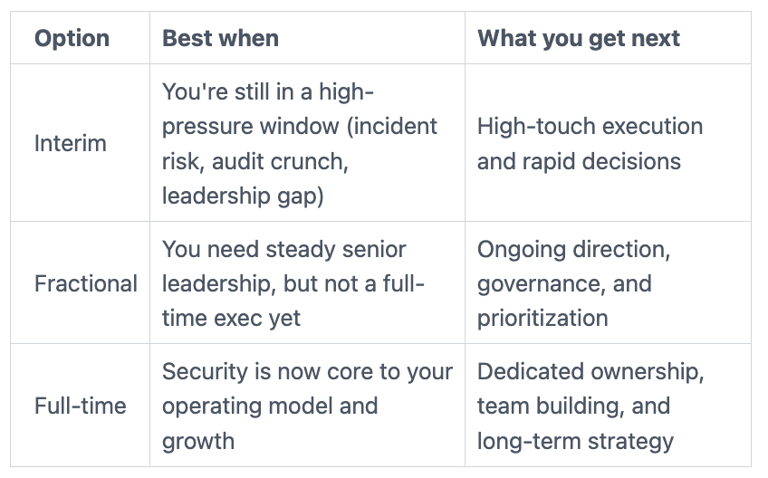Viewport: 768px width, 478px height.
Task: Click the word 'prioritization'
Action: pyautogui.click(x=543, y=318)
